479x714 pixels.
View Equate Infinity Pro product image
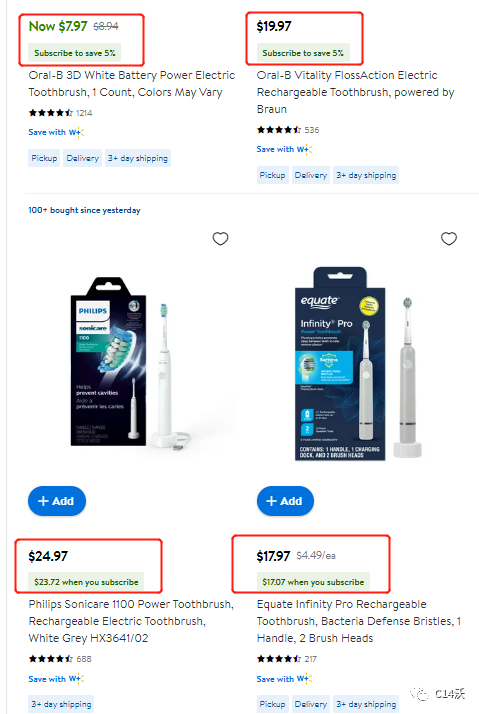pyautogui.click(x=358, y=363)
